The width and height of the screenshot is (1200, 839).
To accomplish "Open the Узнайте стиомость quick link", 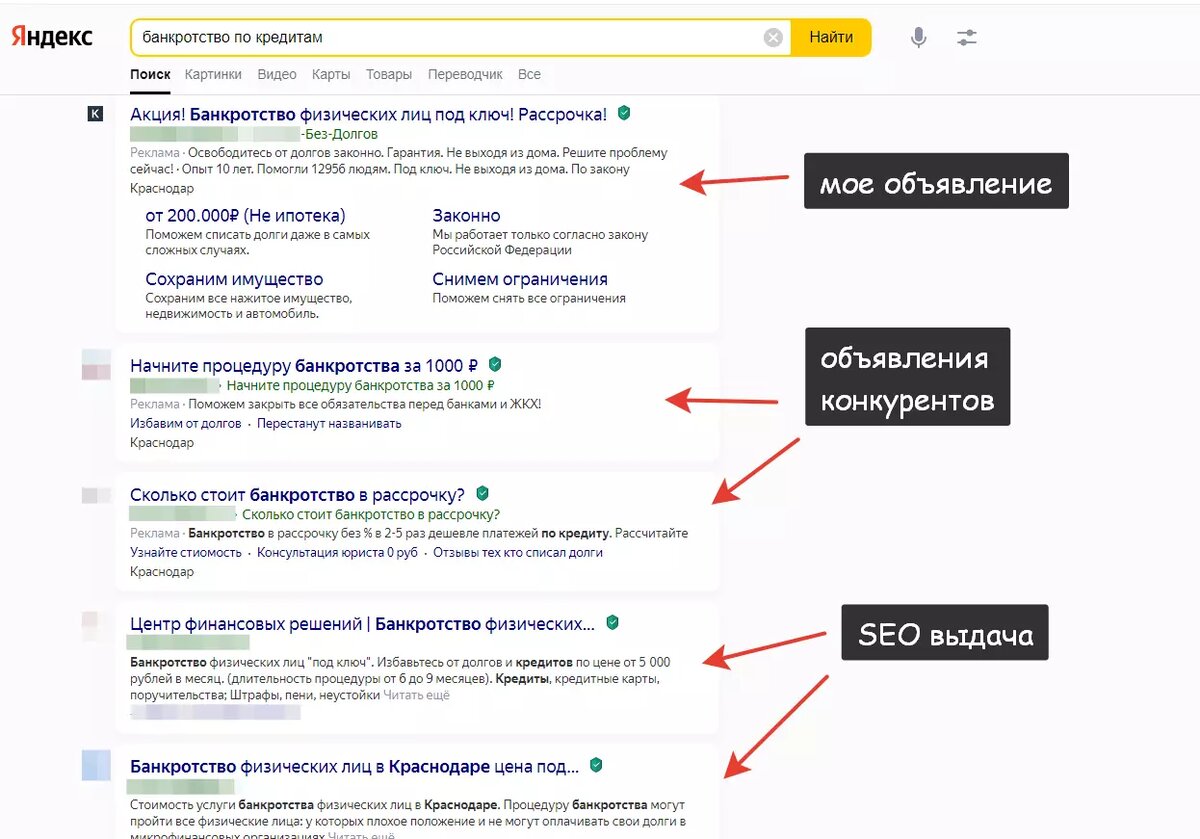I will [x=186, y=552].
